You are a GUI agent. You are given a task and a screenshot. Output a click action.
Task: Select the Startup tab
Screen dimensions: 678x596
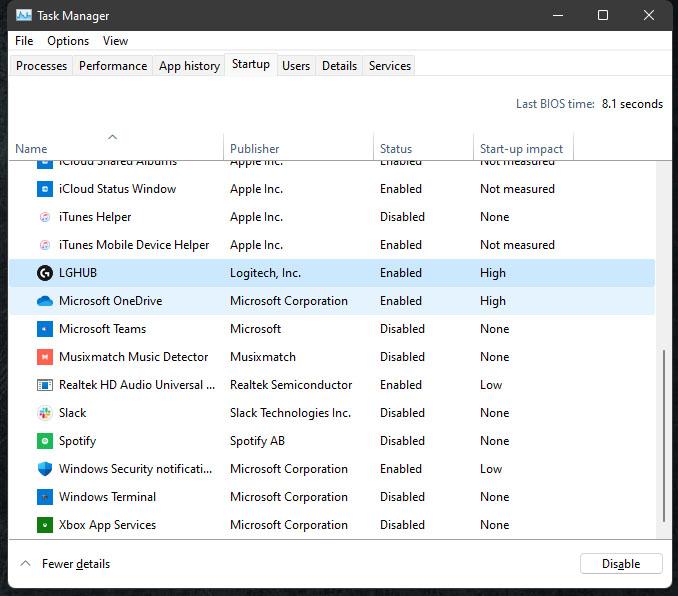click(251, 64)
